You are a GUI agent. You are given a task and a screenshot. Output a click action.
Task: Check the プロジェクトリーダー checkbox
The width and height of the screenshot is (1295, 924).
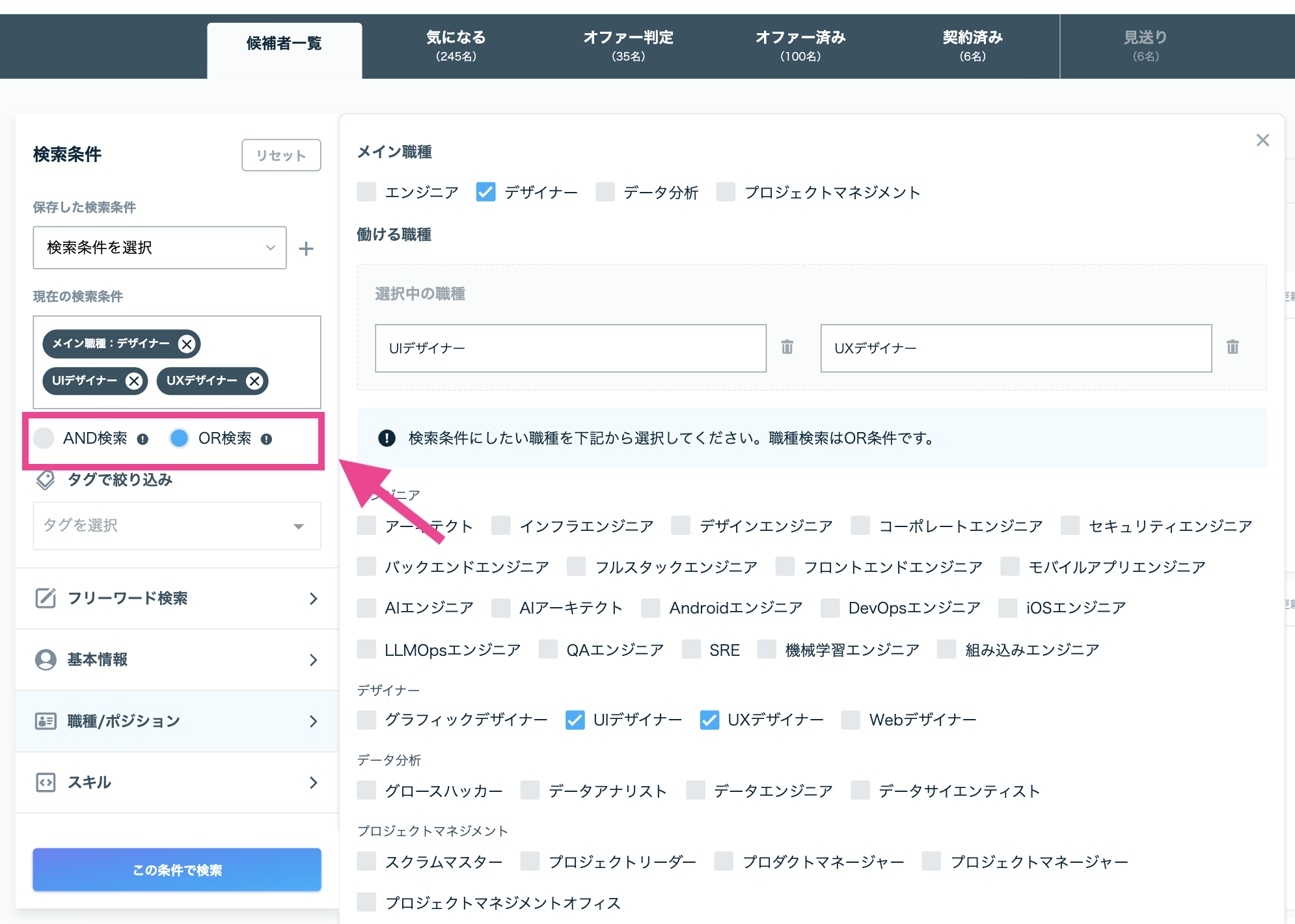pos(530,862)
